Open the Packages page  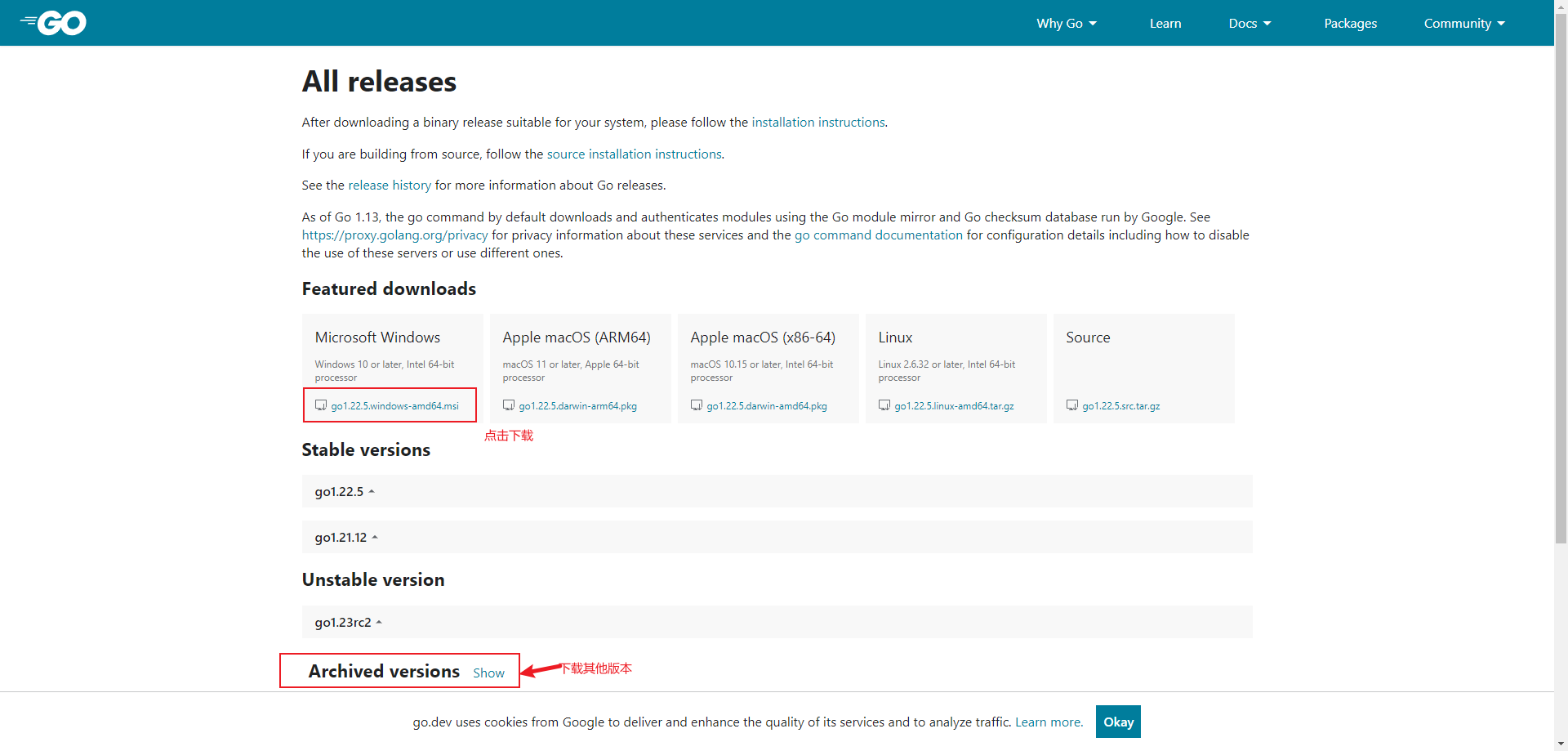1350,23
